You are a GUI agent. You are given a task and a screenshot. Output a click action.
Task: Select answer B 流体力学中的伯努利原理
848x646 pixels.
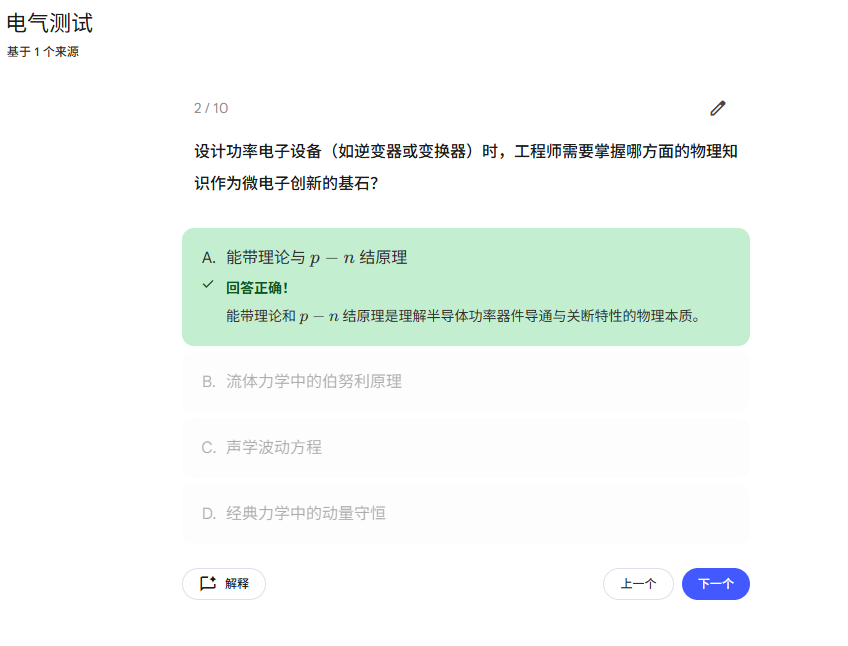point(466,381)
